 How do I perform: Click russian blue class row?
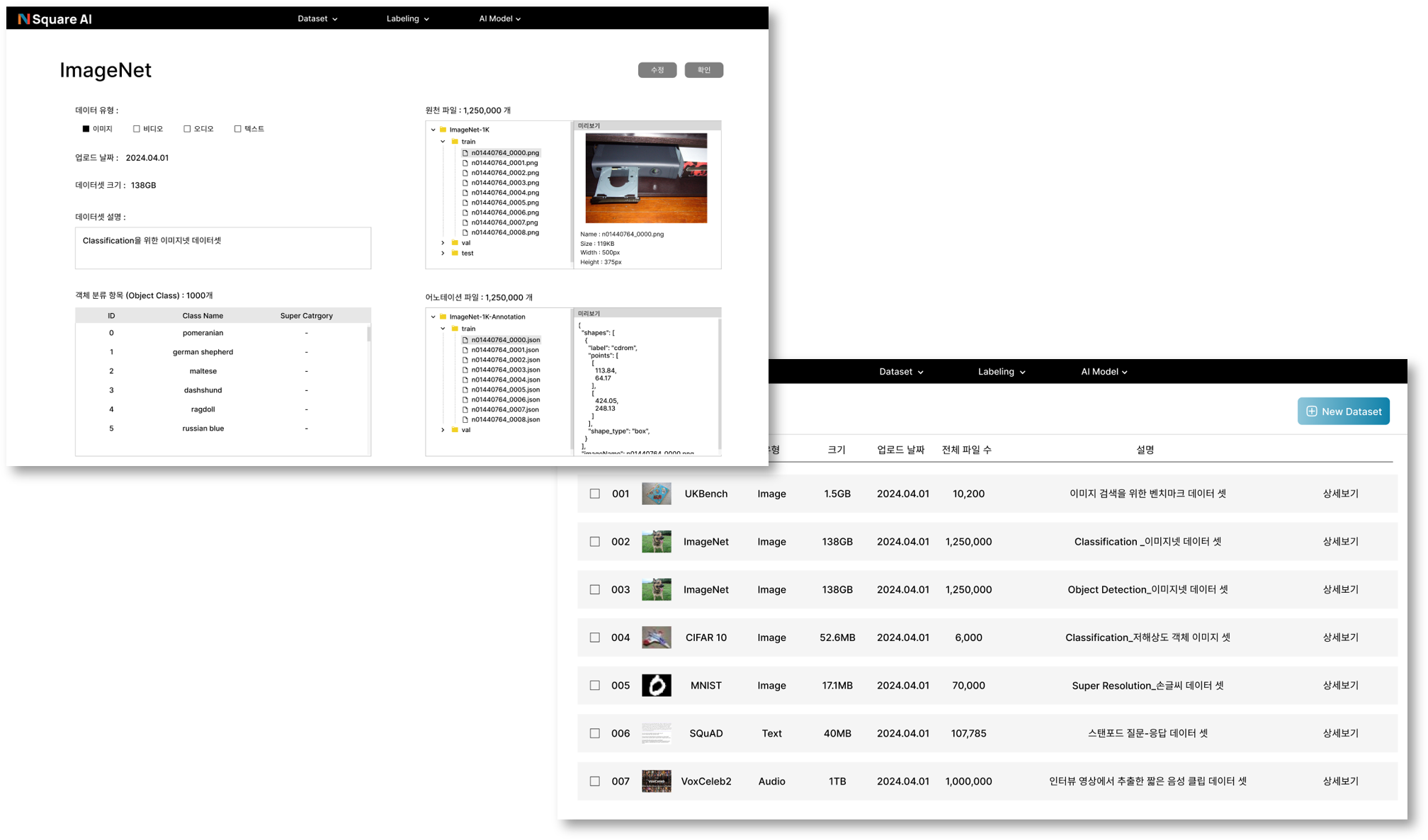click(x=222, y=428)
